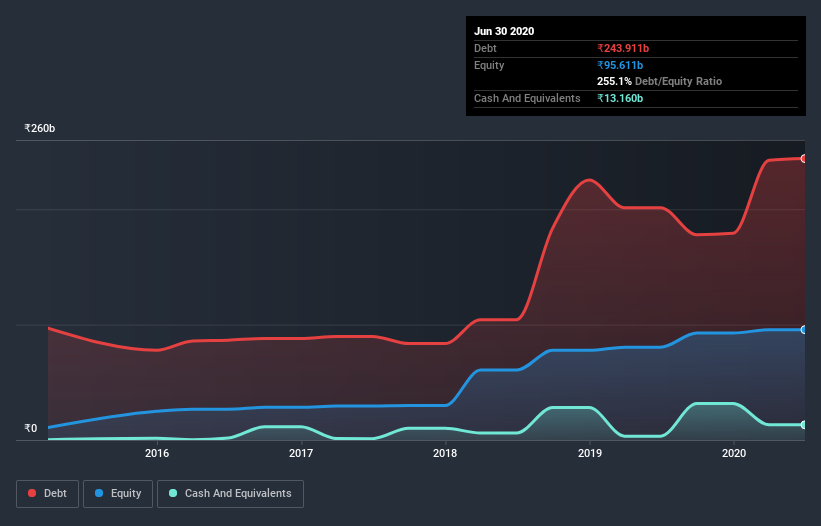Image resolution: width=821 pixels, height=526 pixels.
Task: Click the blue Equity legend dot
Action: (x=99, y=493)
